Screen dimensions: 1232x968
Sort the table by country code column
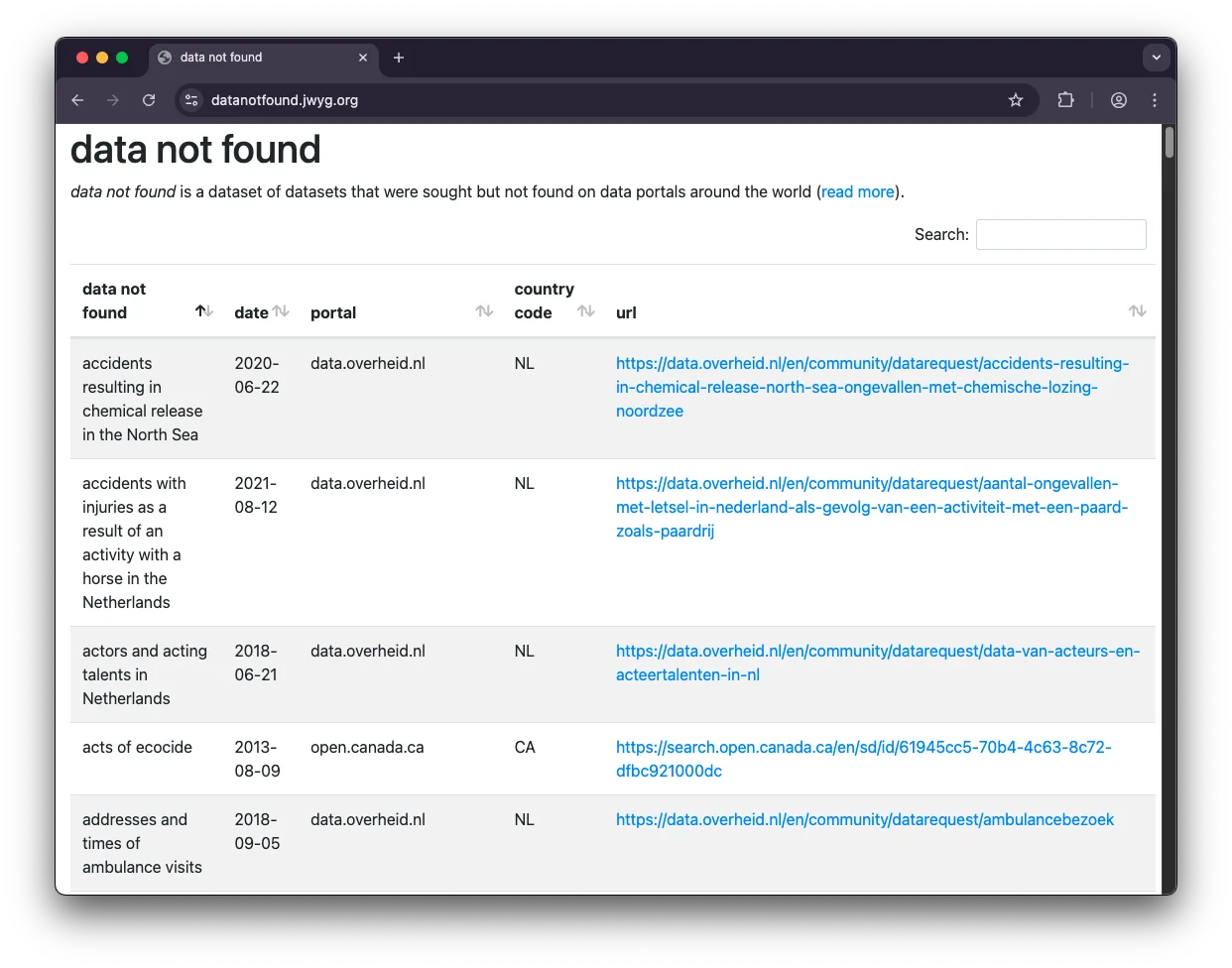click(x=586, y=311)
